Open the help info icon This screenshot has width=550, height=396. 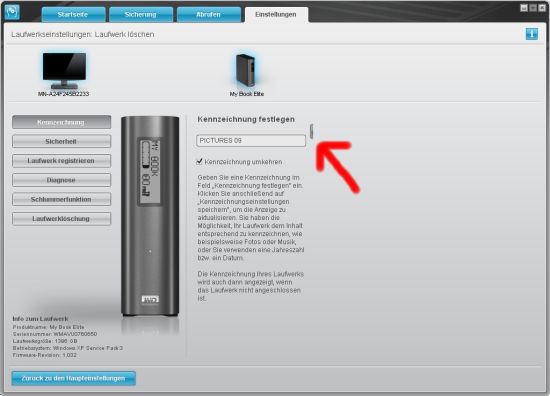point(532,34)
